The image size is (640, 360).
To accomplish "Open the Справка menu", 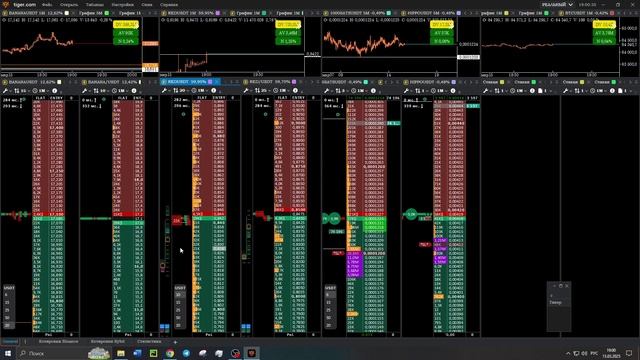I will coord(169,4).
